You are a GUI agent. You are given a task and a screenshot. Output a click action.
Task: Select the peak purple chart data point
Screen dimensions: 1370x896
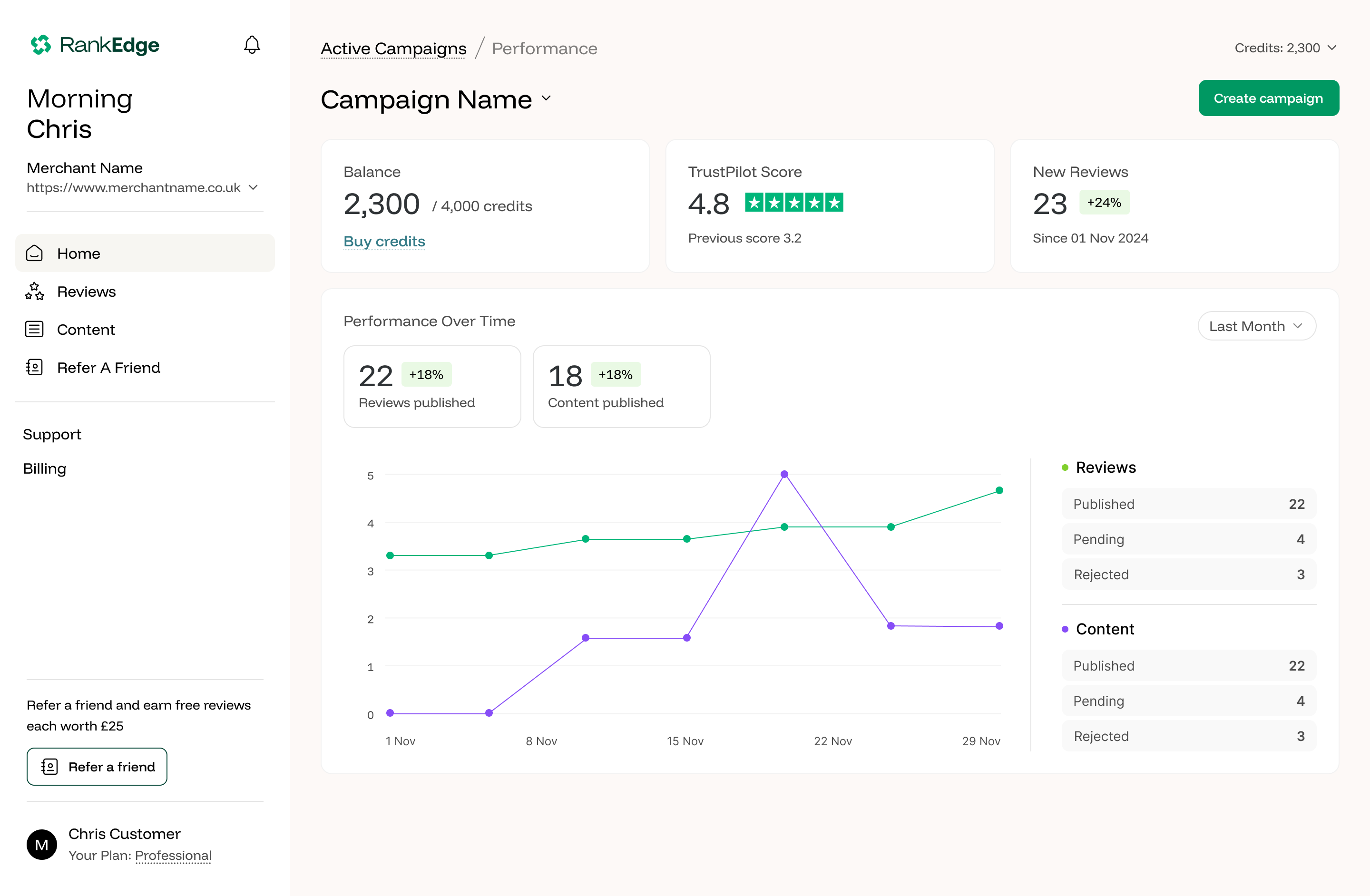pyautogui.click(x=784, y=474)
